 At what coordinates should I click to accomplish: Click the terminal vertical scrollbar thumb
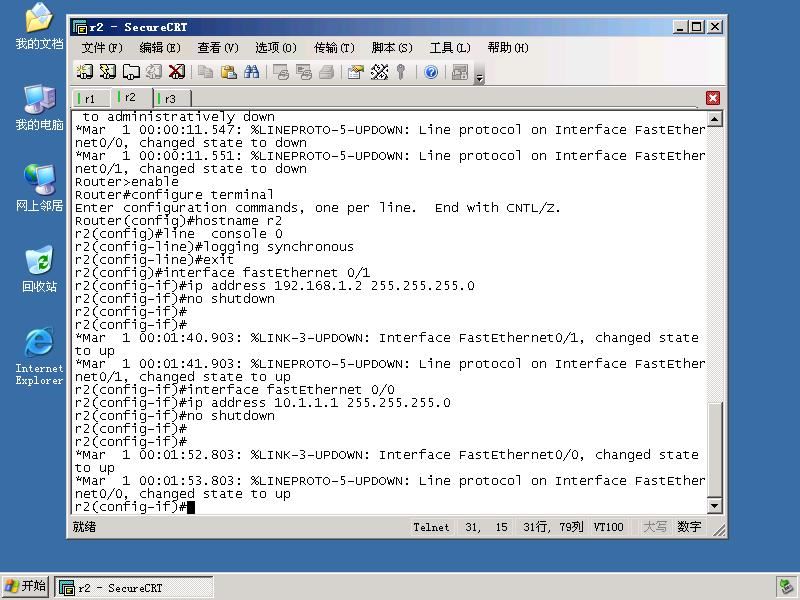(x=714, y=449)
